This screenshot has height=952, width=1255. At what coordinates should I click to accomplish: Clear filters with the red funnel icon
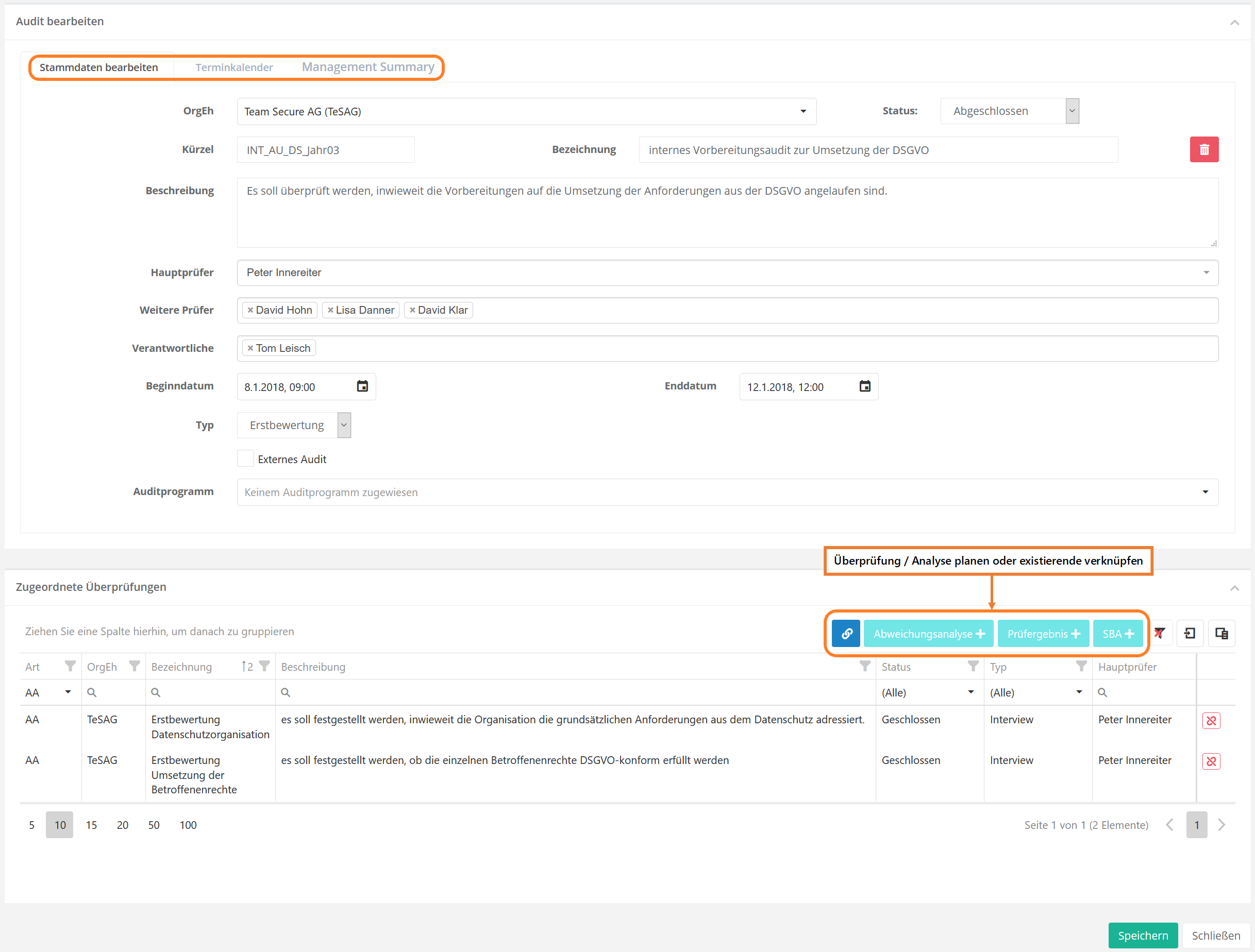point(1159,633)
